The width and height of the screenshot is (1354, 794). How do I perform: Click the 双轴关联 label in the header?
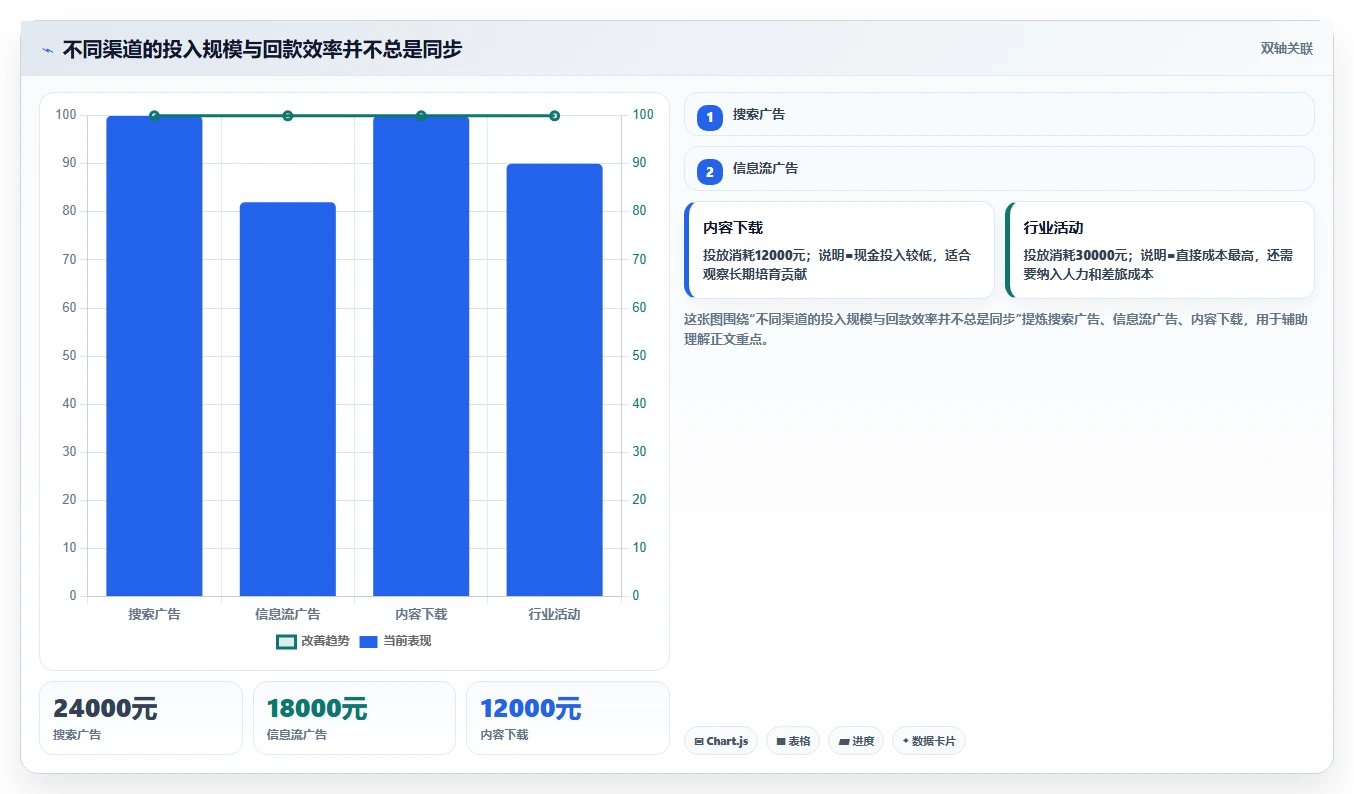(x=1286, y=49)
